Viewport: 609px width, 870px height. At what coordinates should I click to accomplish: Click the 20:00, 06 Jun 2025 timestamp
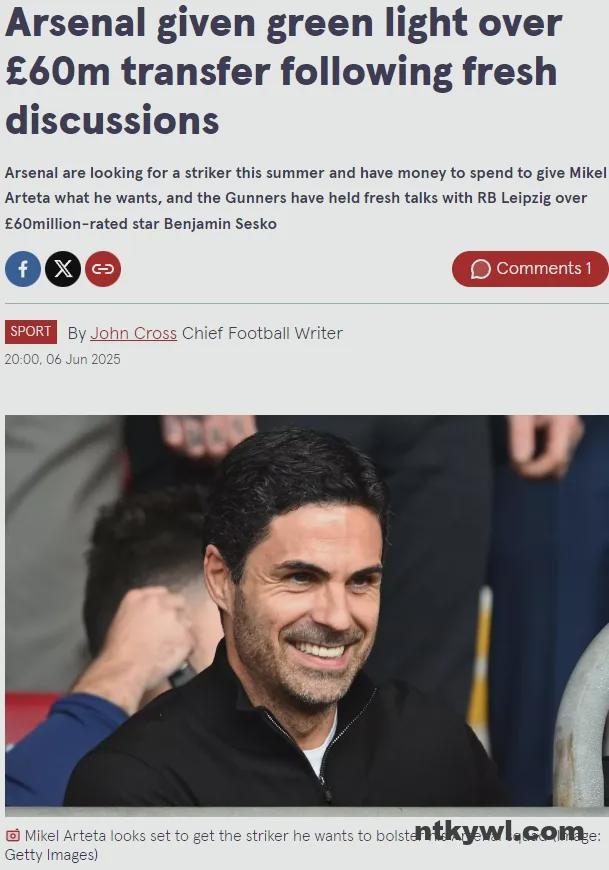point(62,359)
